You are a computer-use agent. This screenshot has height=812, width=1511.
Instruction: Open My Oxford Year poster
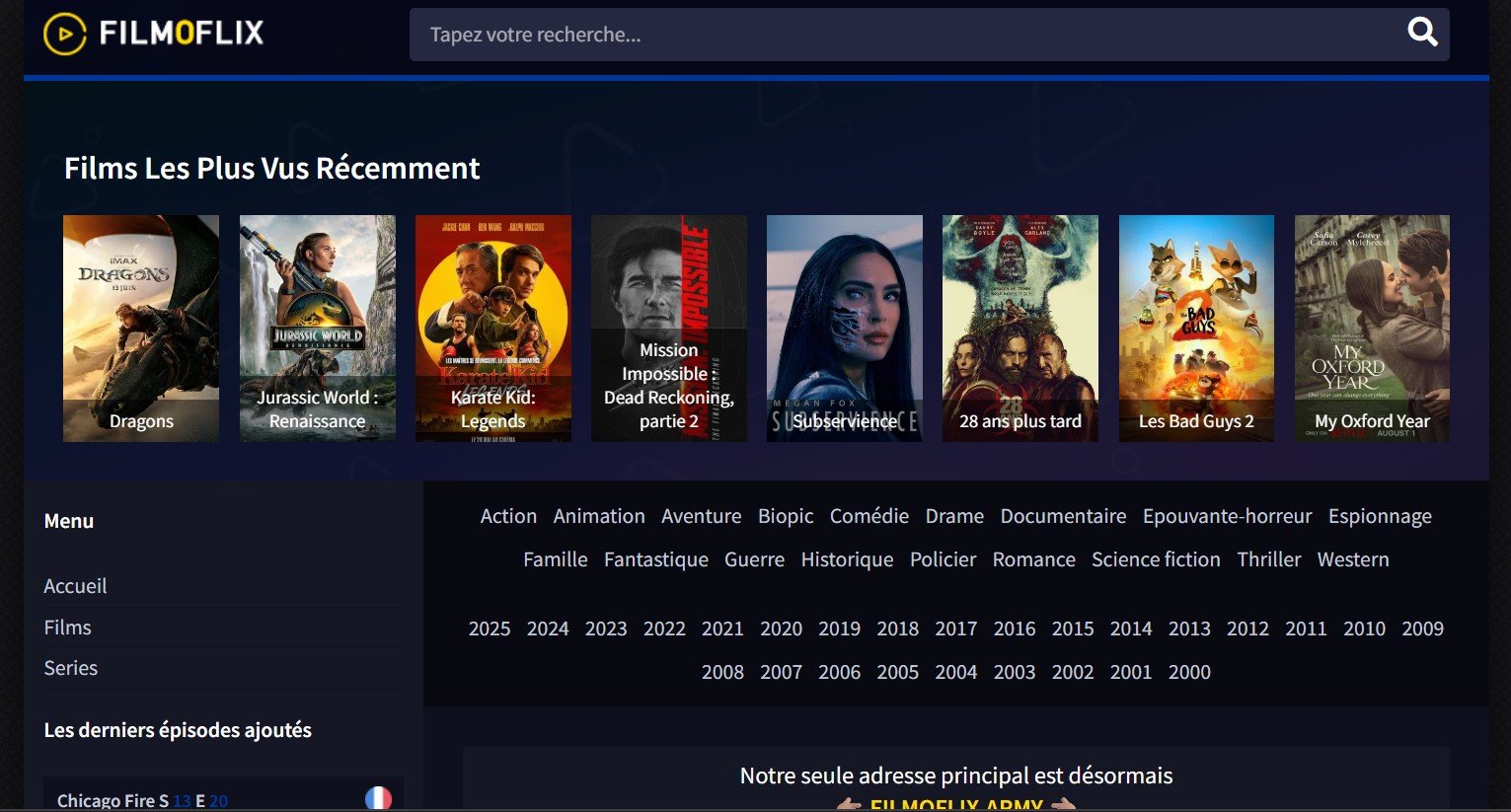pyautogui.click(x=1372, y=329)
